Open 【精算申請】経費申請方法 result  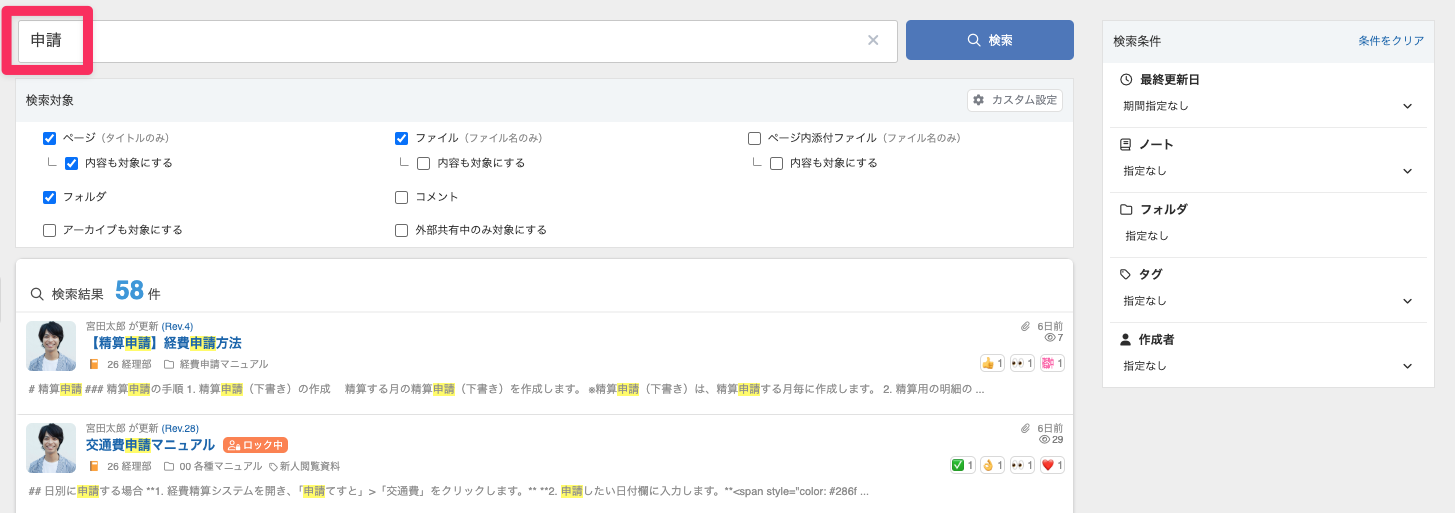pyautogui.click(x=164, y=343)
